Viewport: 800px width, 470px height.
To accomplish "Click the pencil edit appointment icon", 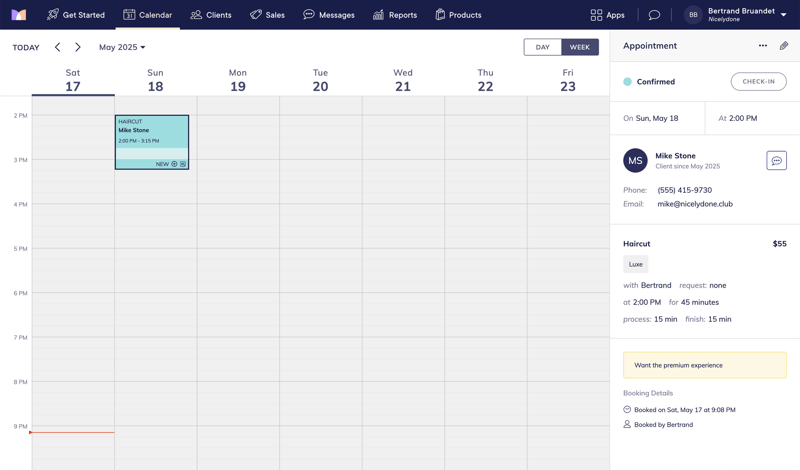I will pyautogui.click(x=784, y=46).
